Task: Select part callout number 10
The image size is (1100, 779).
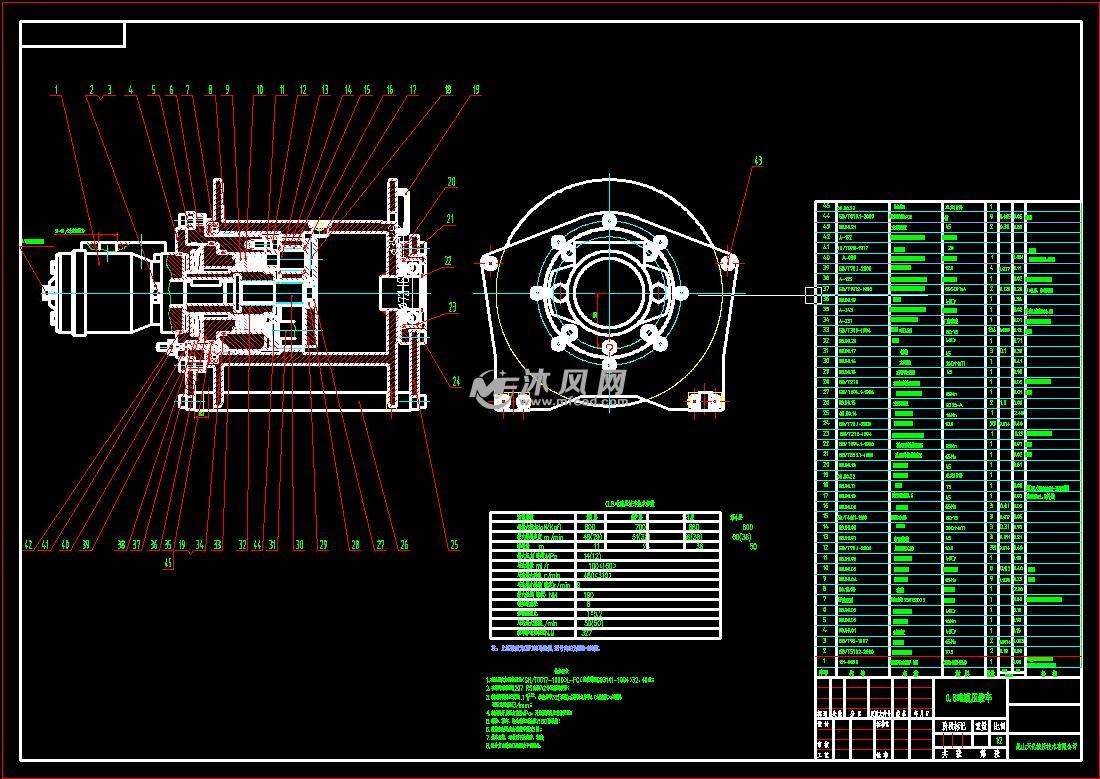Action: [x=259, y=90]
